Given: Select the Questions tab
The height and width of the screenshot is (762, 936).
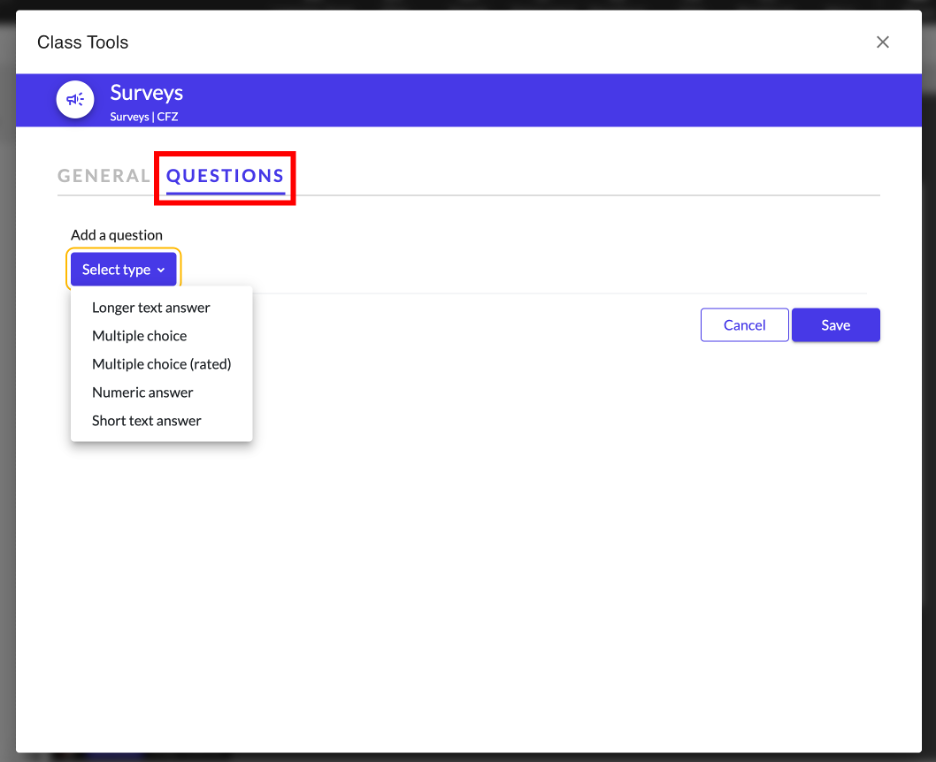Looking at the screenshot, I should [x=225, y=176].
